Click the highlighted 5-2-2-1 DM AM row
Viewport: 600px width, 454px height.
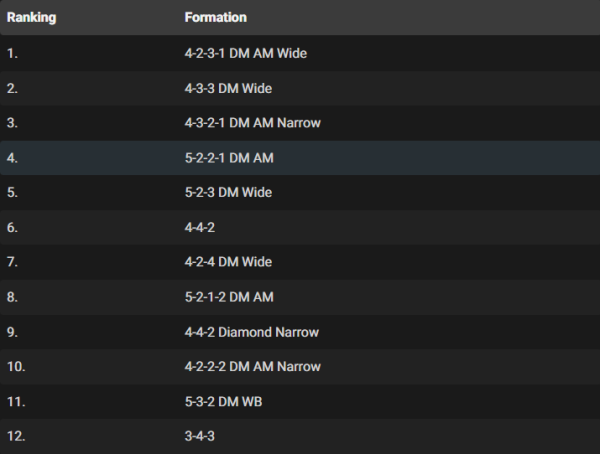229,158
